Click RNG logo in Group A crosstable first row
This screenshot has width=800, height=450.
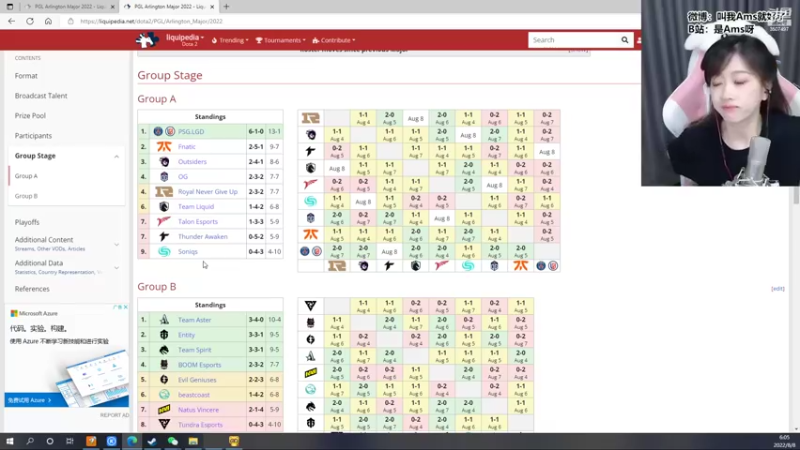(311, 118)
